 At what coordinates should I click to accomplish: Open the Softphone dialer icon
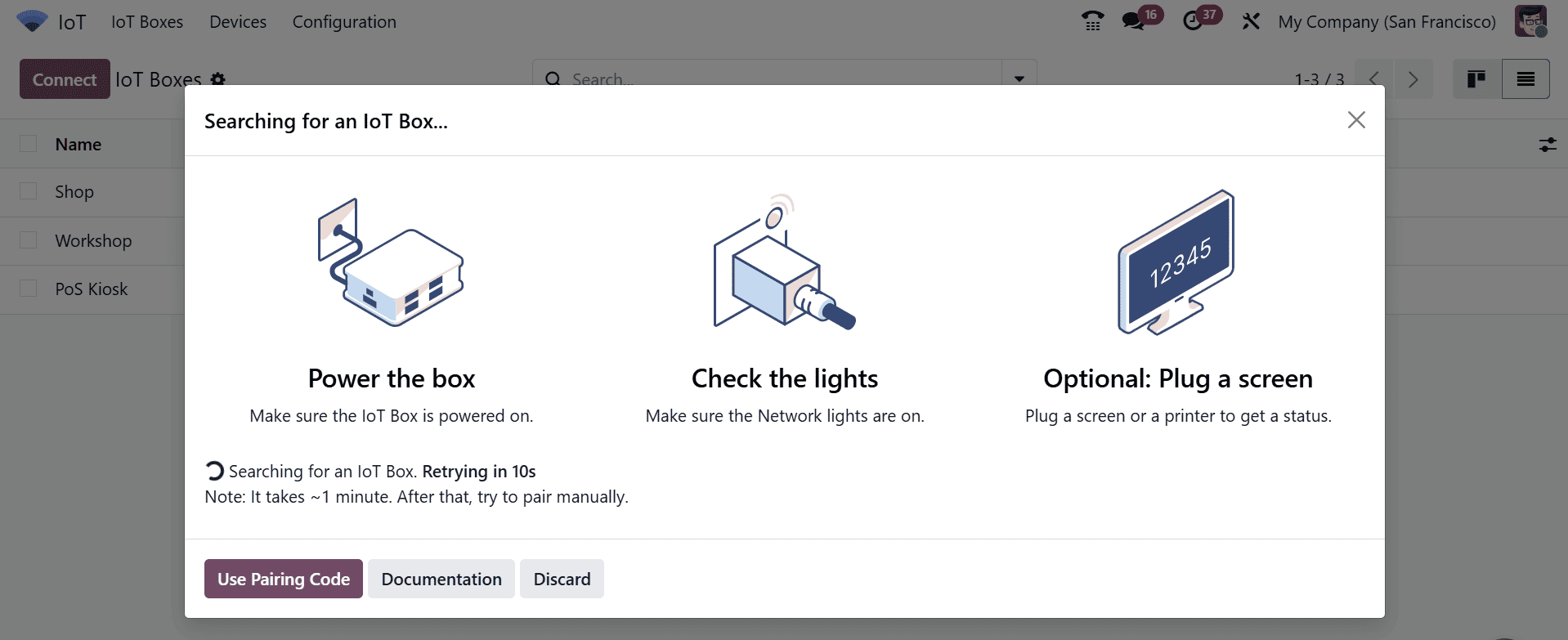tap(1093, 21)
